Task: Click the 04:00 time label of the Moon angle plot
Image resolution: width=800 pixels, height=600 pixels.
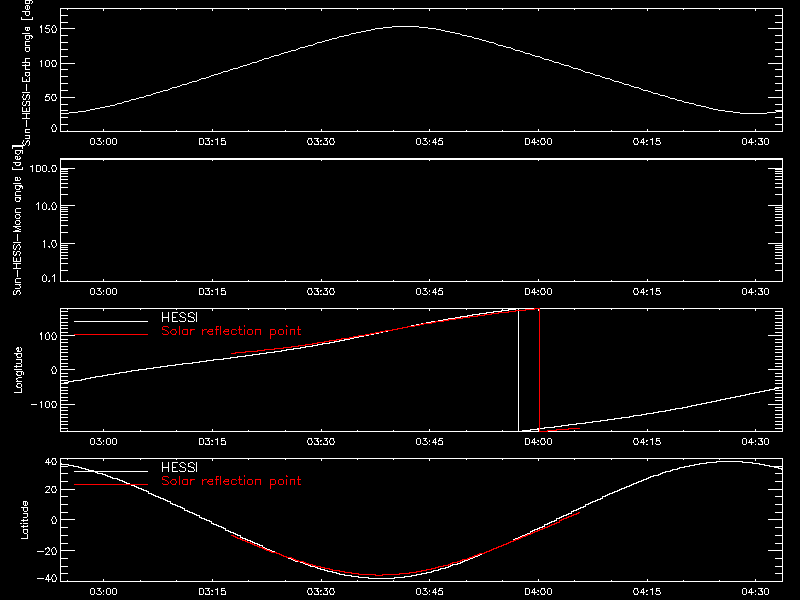Action: pyautogui.click(x=538, y=292)
